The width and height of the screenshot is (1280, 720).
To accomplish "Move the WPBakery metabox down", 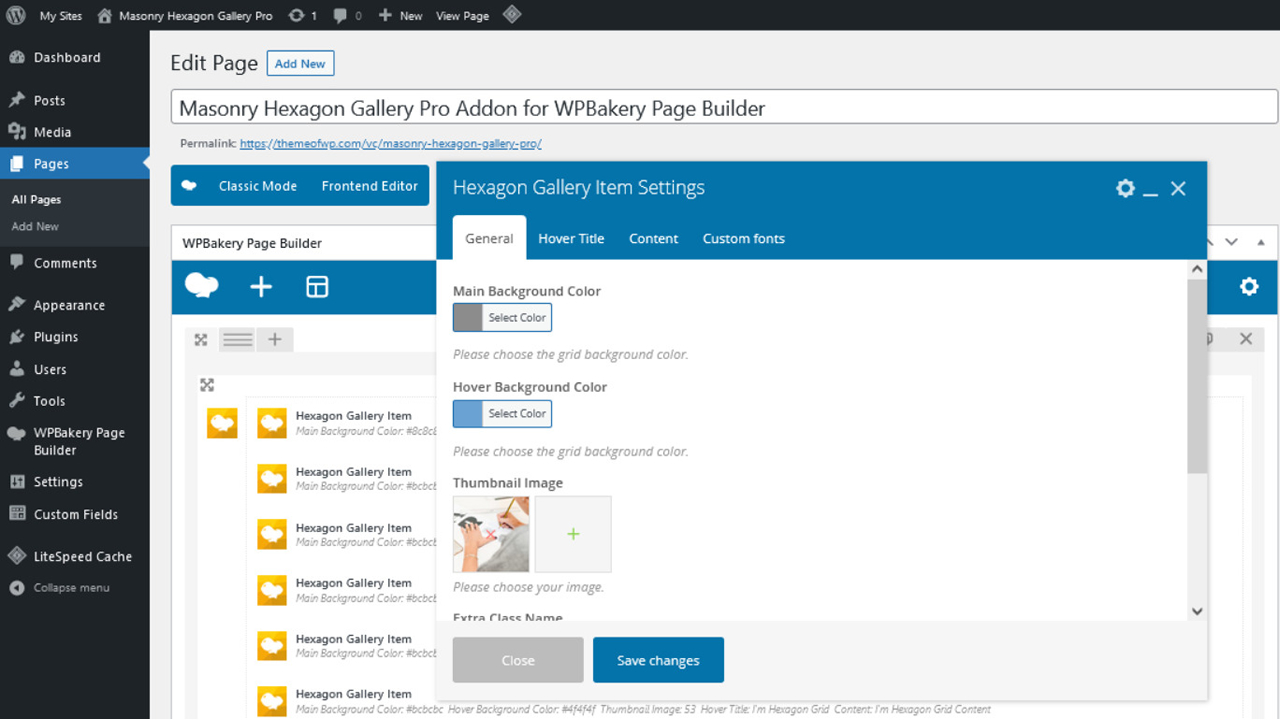I will (x=1232, y=242).
